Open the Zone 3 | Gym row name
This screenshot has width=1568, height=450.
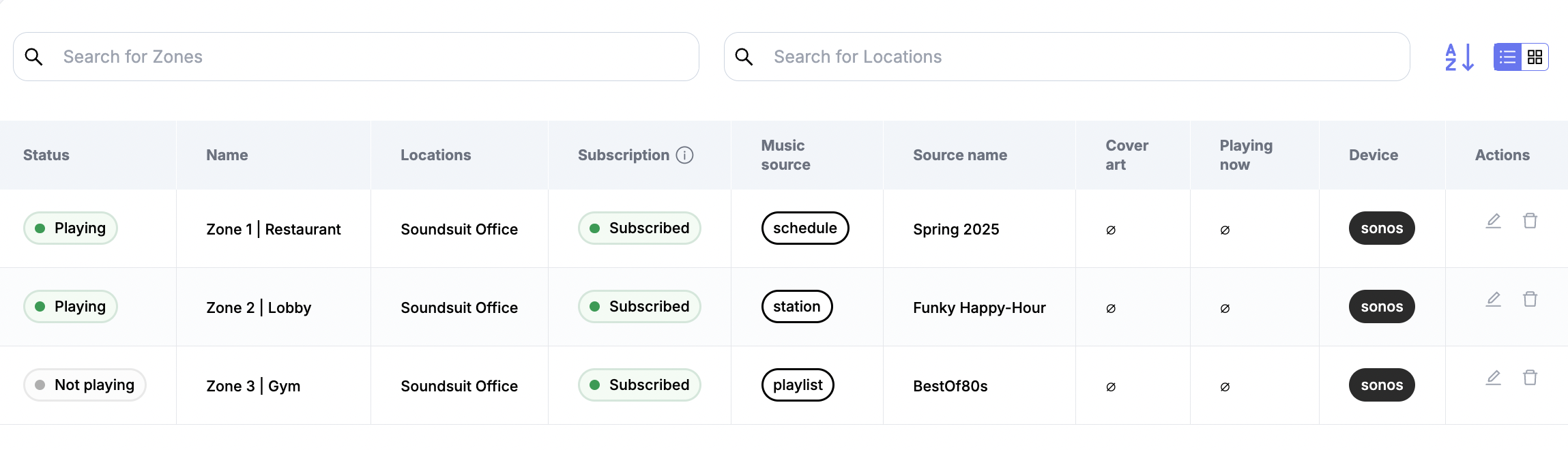click(x=253, y=386)
